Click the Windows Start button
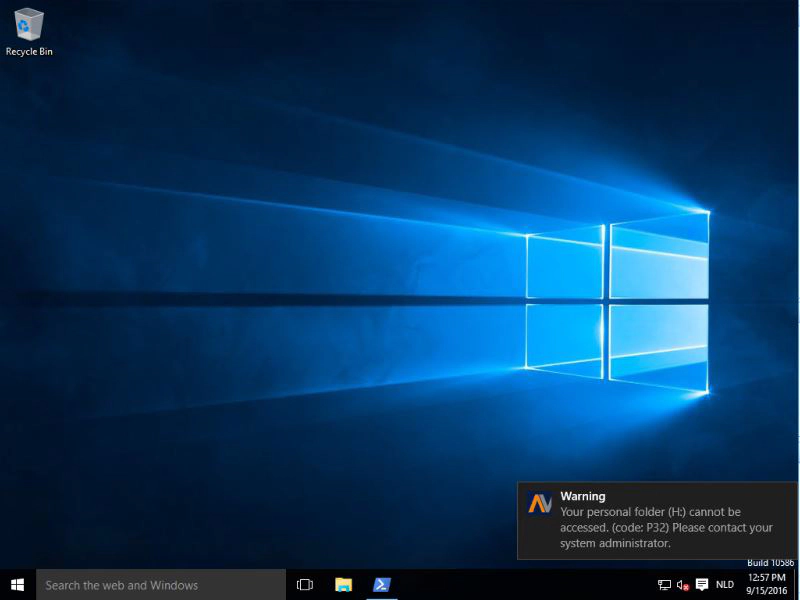Viewport: 800px width, 600px height. (17, 585)
